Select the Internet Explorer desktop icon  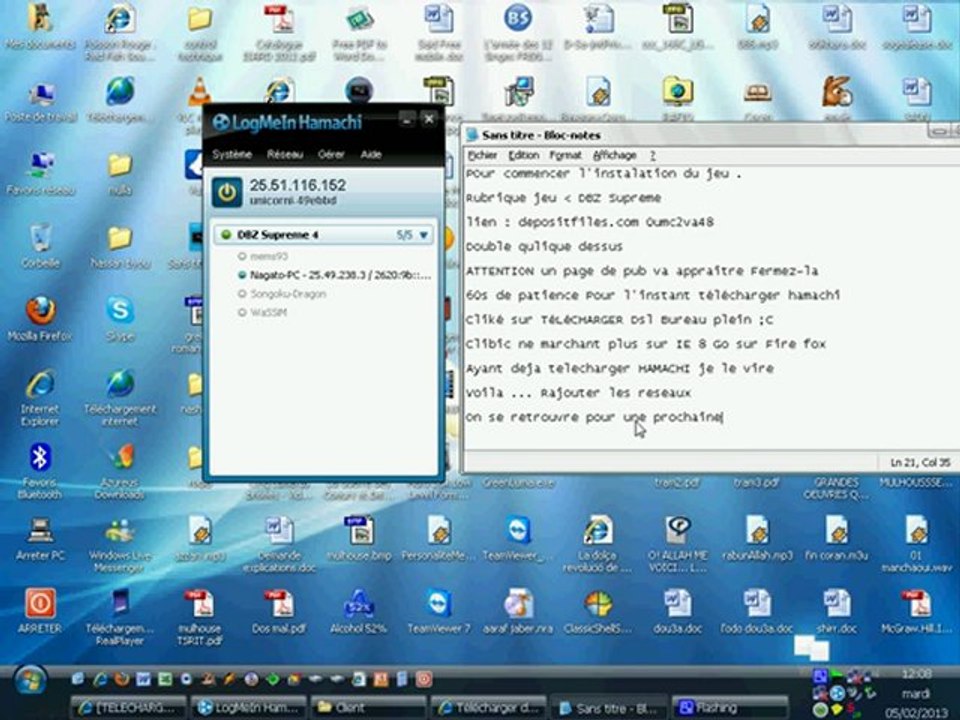pos(40,397)
